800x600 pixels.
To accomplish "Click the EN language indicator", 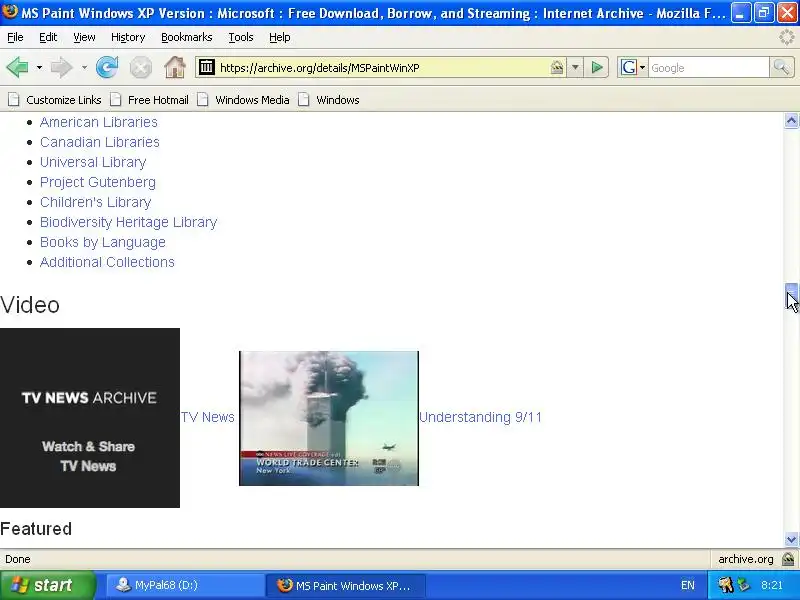I will coord(687,585).
